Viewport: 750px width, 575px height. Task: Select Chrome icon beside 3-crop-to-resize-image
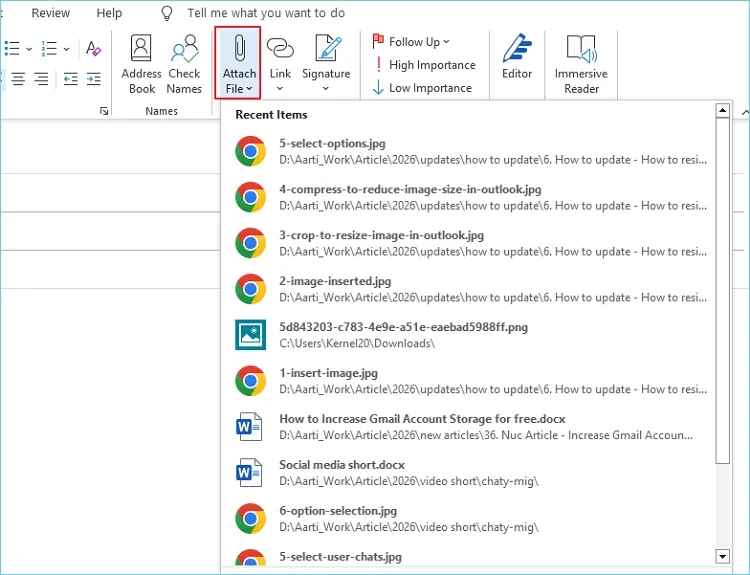coord(250,243)
